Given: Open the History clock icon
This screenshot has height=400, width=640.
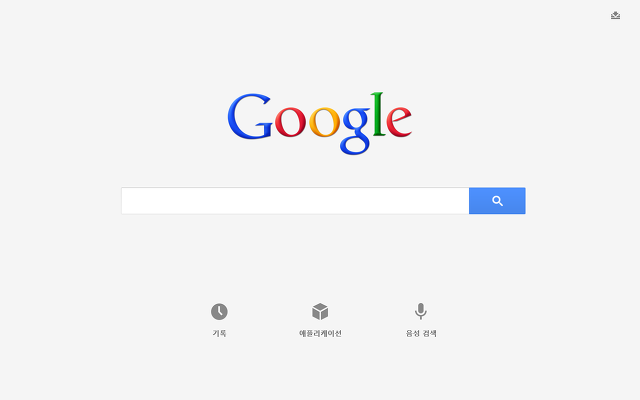Looking at the screenshot, I should coord(219,311).
